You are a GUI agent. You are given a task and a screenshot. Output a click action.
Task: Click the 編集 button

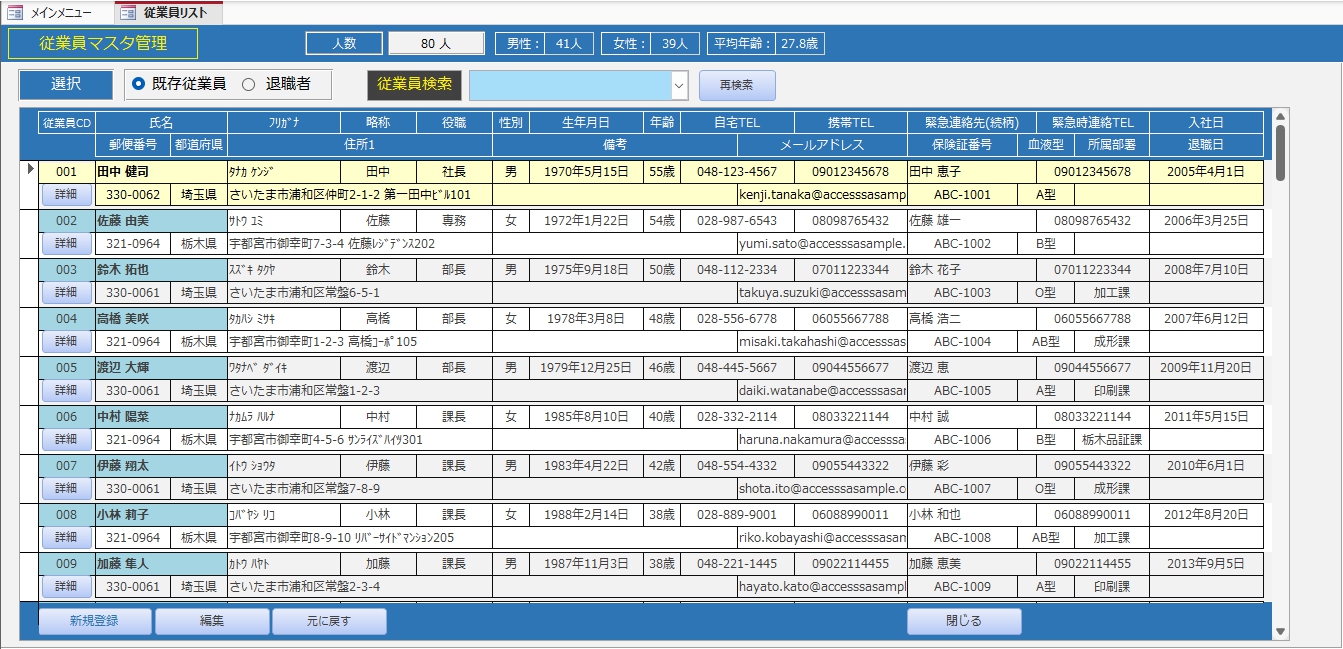(x=212, y=621)
